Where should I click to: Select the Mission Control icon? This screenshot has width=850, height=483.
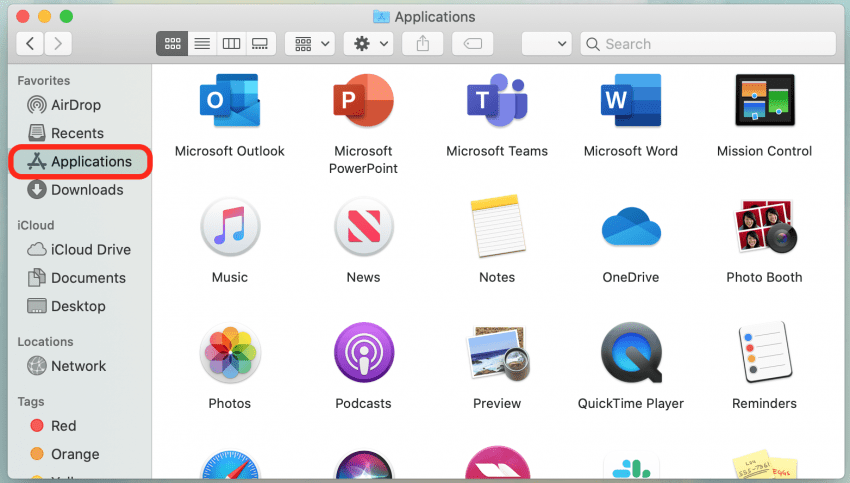click(x=764, y=102)
